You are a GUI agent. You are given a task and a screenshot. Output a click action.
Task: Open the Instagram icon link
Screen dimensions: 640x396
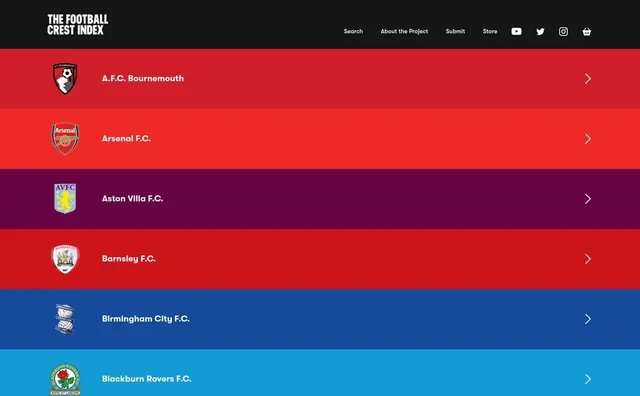coord(563,31)
